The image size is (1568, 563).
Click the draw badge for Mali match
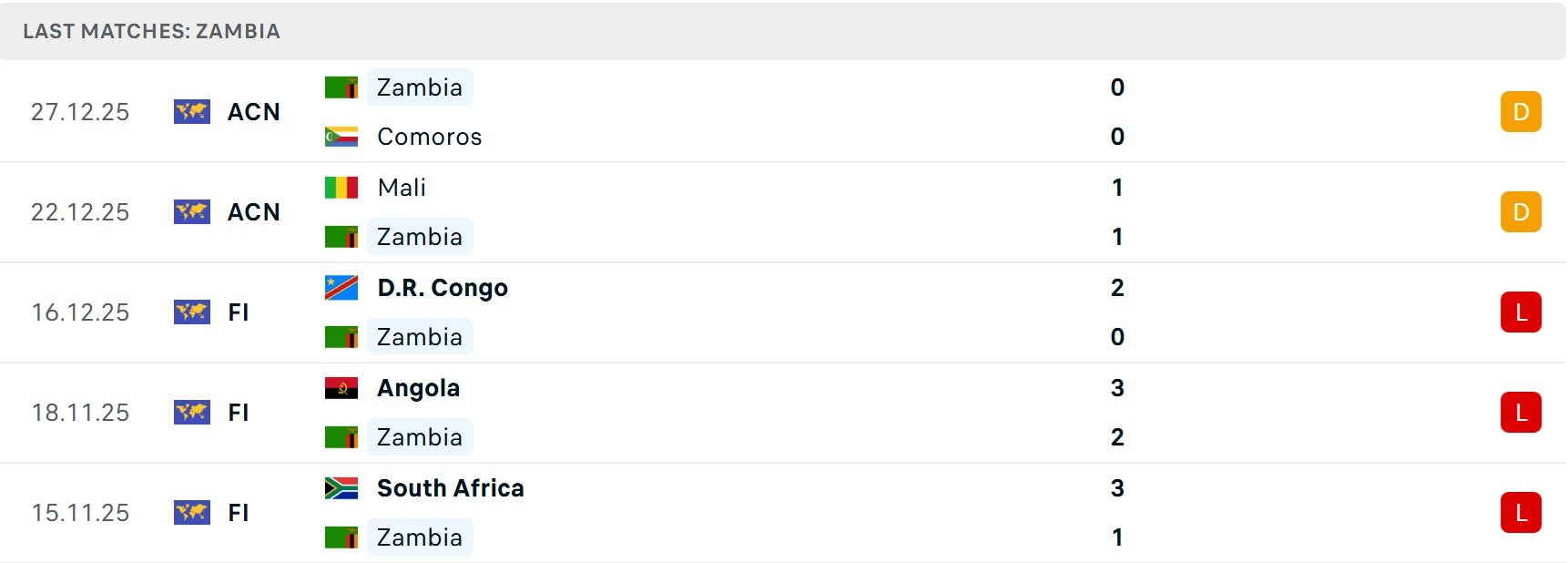[1520, 212]
